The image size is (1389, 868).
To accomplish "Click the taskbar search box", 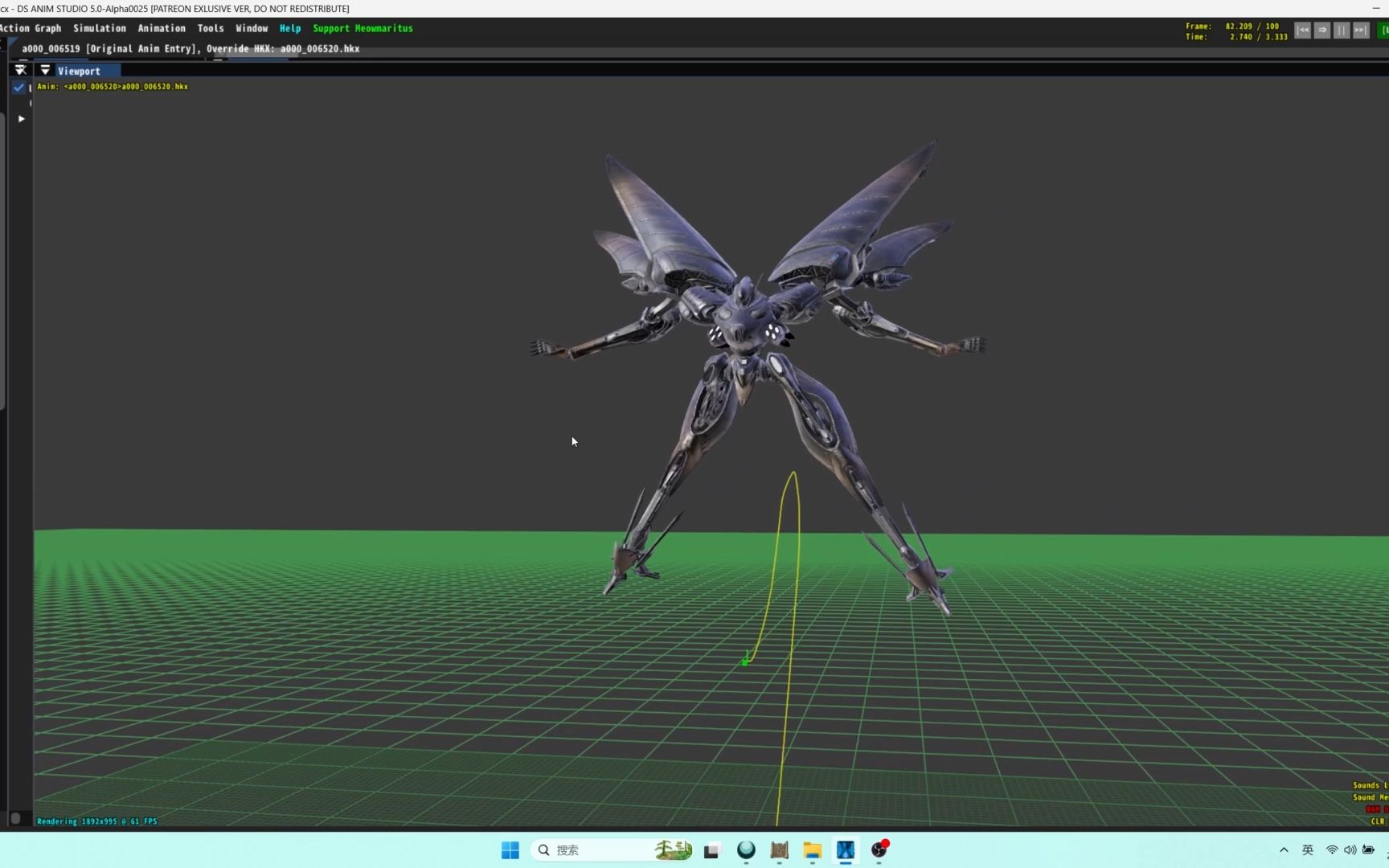I will (x=613, y=850).
